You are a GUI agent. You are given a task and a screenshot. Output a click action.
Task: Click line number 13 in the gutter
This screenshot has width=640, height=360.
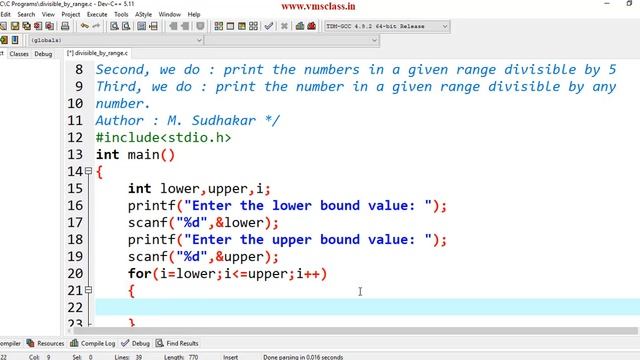(75, 155)
